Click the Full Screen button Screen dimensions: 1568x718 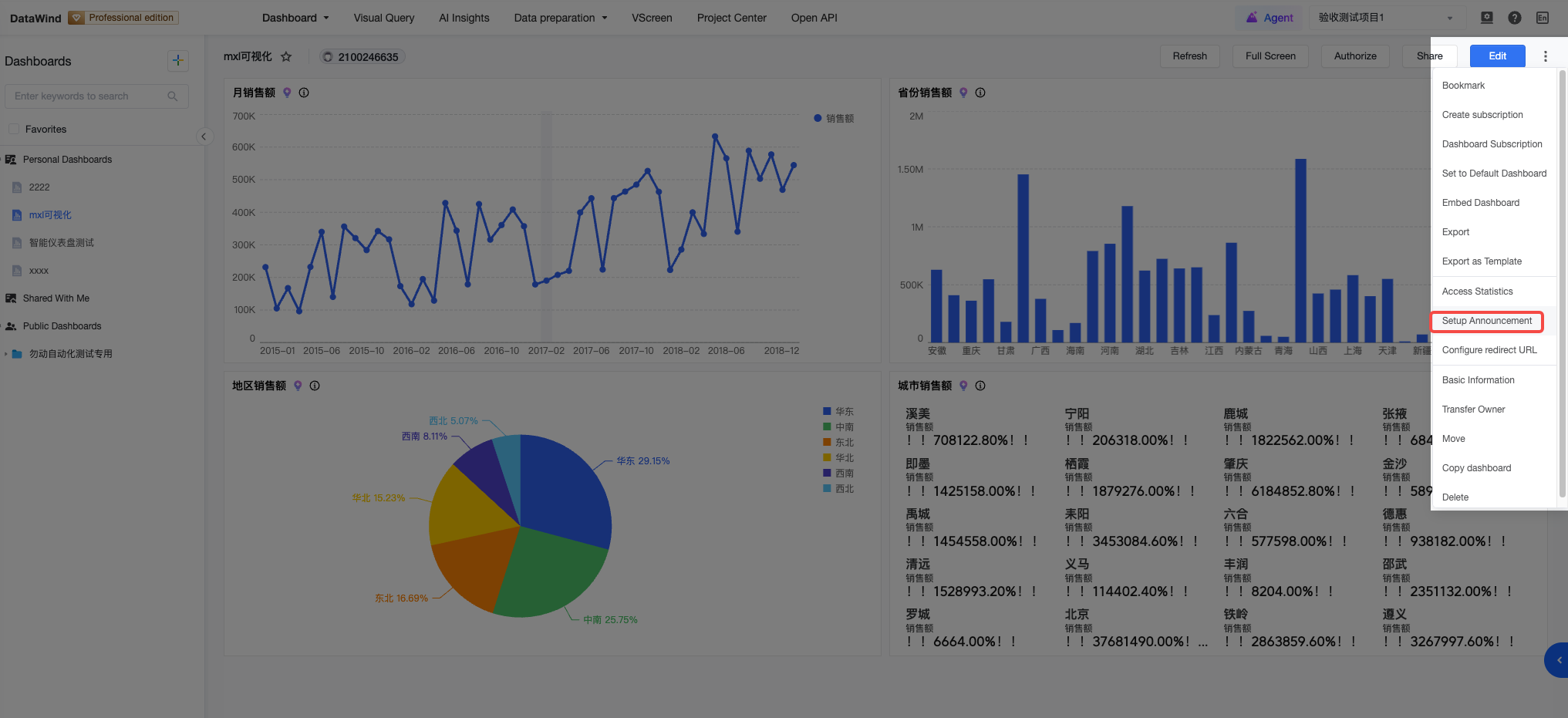[x=1270, y=56]
